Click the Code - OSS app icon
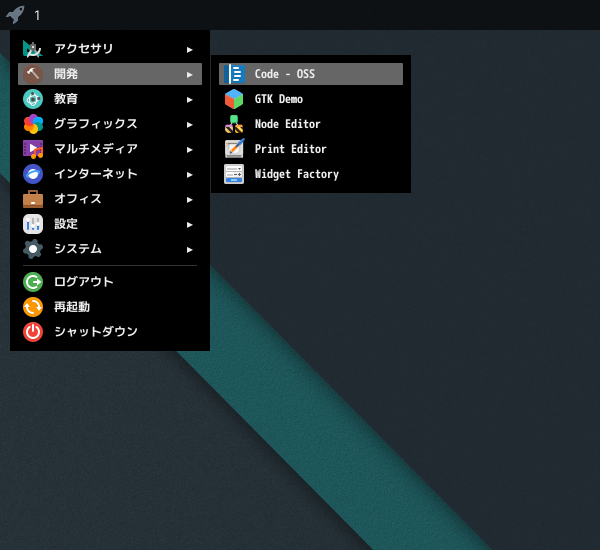The height and width of the screenshot is (550, 600). click(x=234, y=74)
